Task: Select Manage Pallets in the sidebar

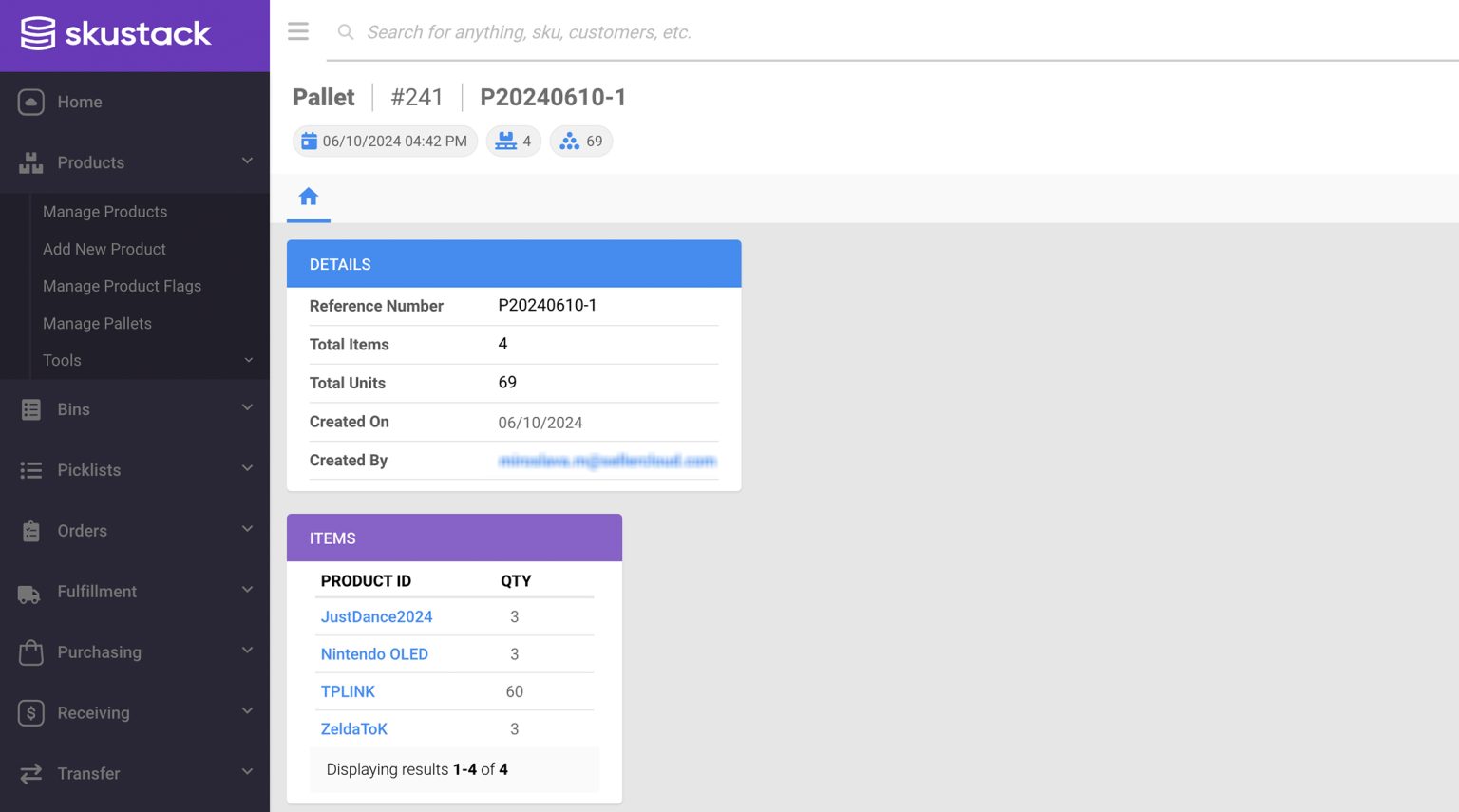Action: tap(97, 323)
